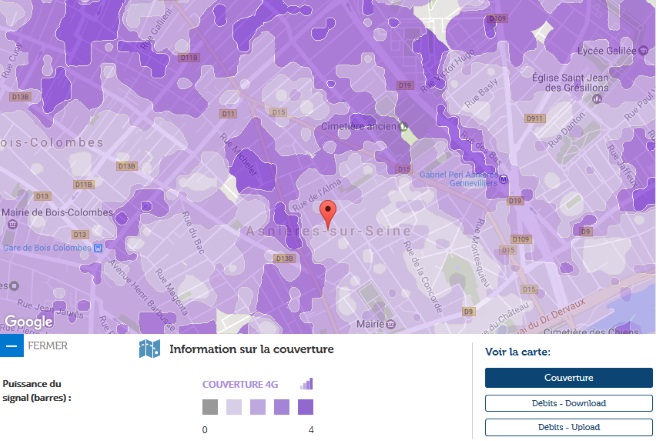
Task: Collapse the panel with the minus icon
Action: (x=12, y=345)
